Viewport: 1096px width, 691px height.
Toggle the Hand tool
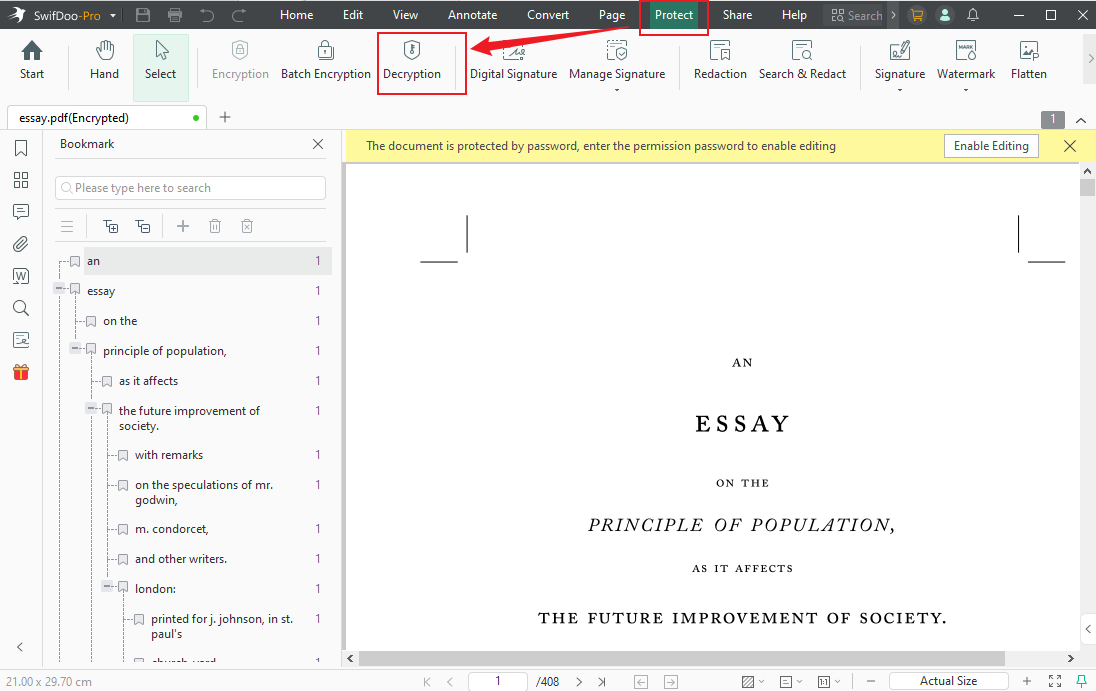click(x=104, y=60)
